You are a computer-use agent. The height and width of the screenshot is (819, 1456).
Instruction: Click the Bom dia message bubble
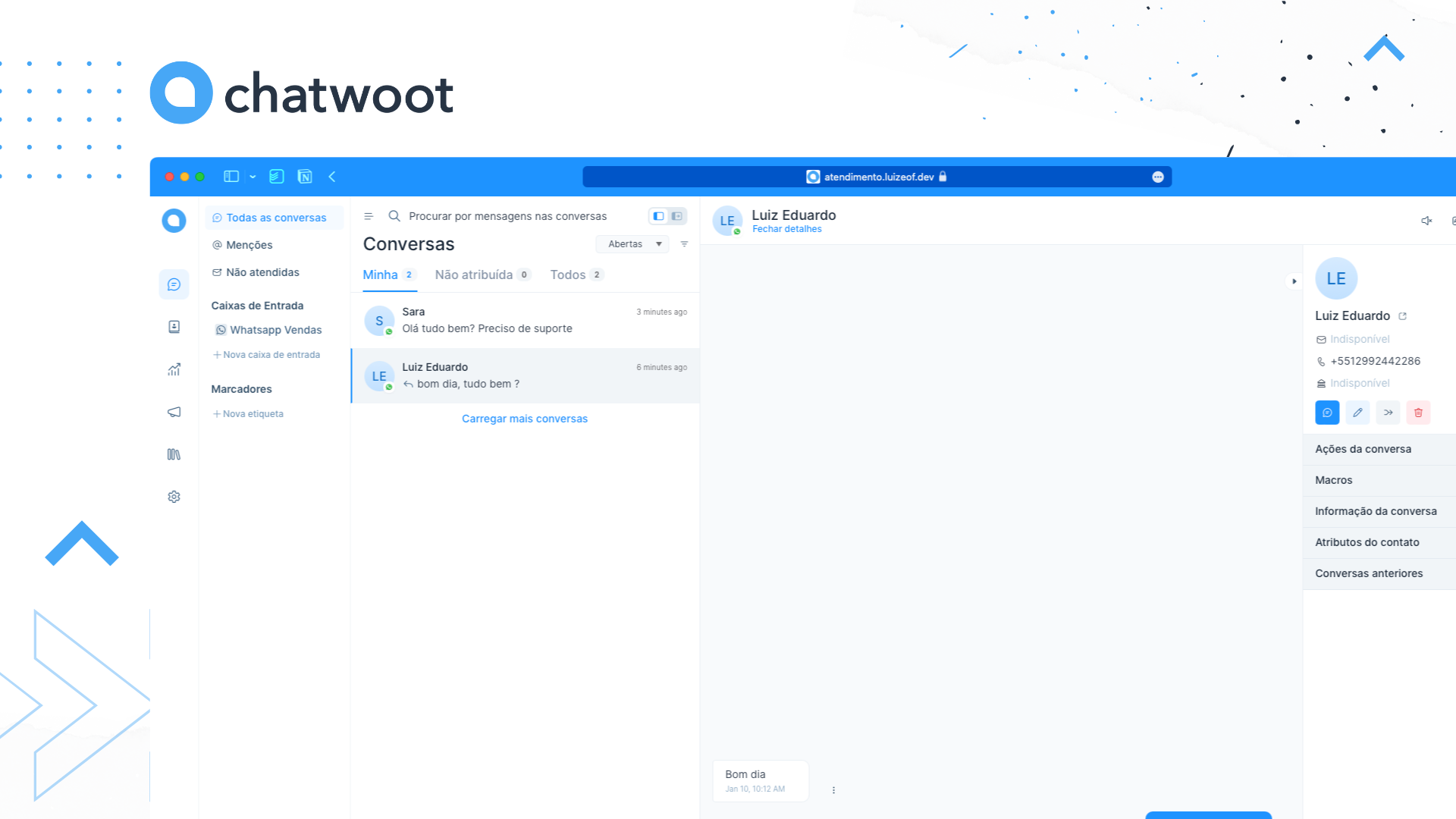(761, 781)
